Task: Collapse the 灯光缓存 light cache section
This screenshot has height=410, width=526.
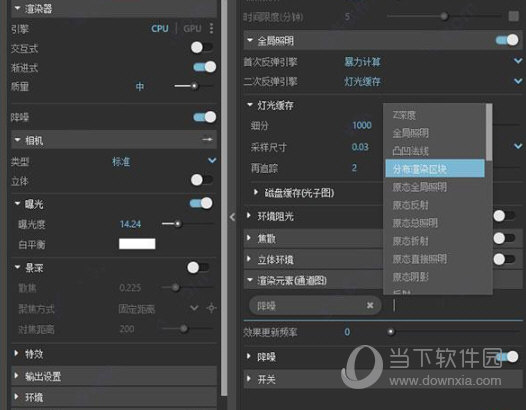Action: pos(250,105)
